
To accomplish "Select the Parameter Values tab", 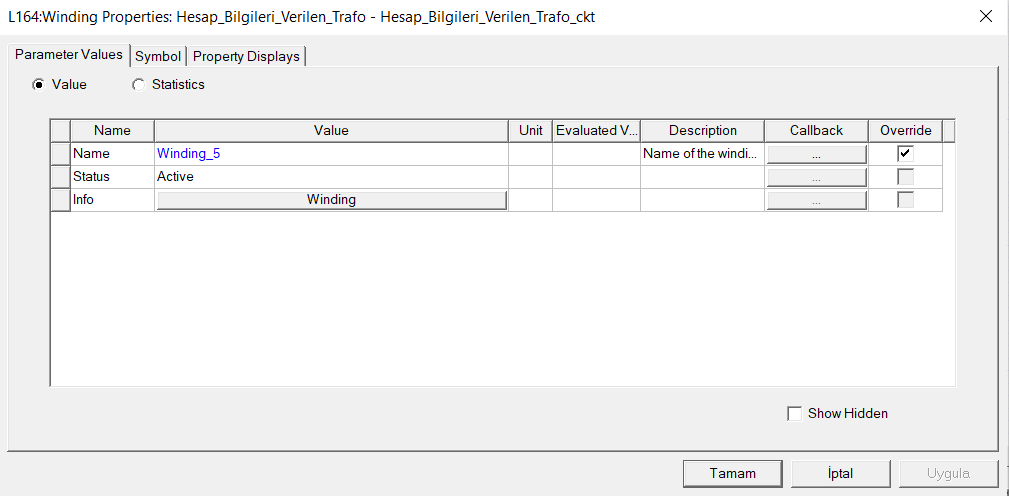I will click(69, 55).
